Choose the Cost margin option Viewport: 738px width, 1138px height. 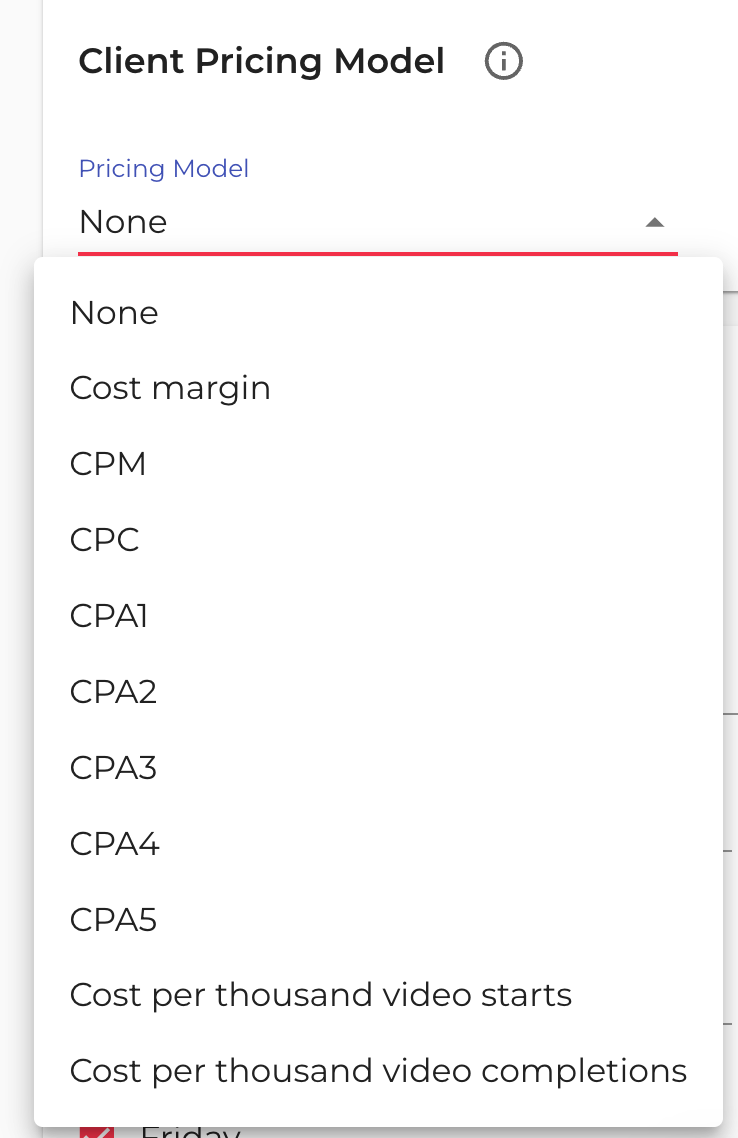click(x=170, y=388)
